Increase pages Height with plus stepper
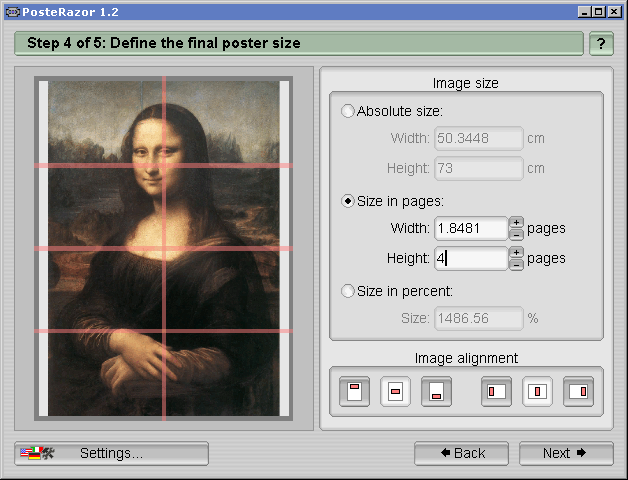Screen dimensions: 628x480 516,252
